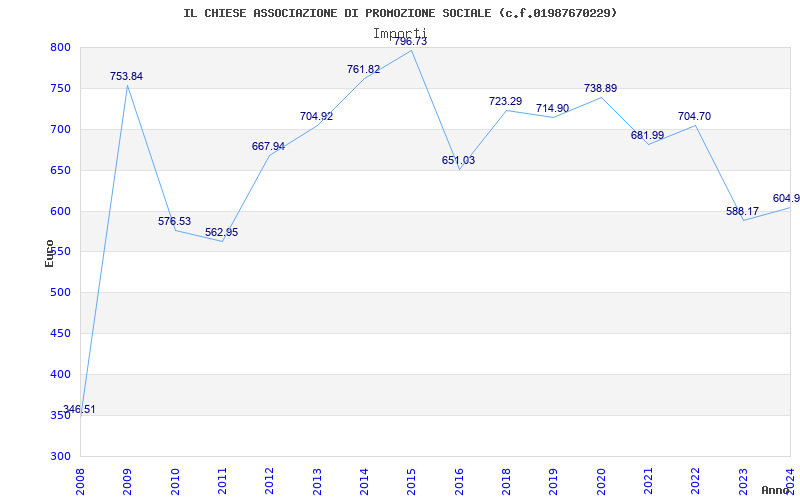Click x-axis year 2021
Screen dimensions: 800x500
pyautogui.click(x=648, y=482)
